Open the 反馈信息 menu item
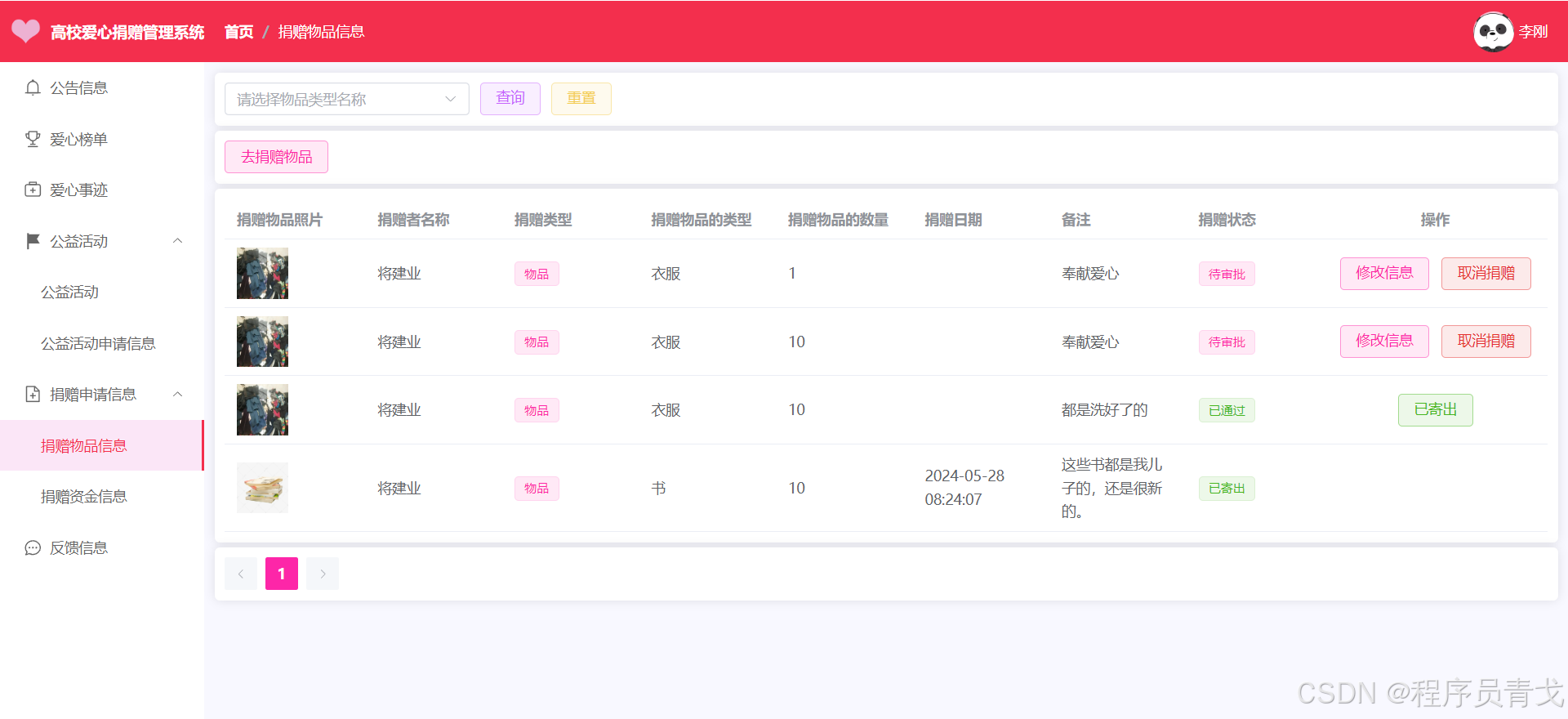This screenshot has width=1568, height=719. [x=102, y=547]
